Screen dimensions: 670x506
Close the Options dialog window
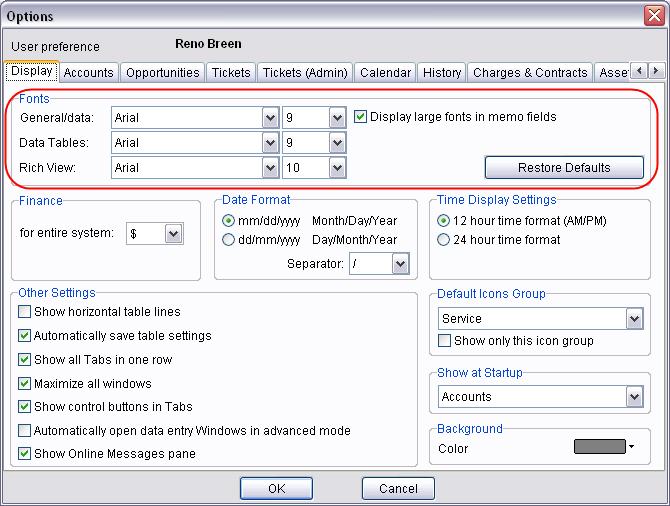click(x=652, y=16)
